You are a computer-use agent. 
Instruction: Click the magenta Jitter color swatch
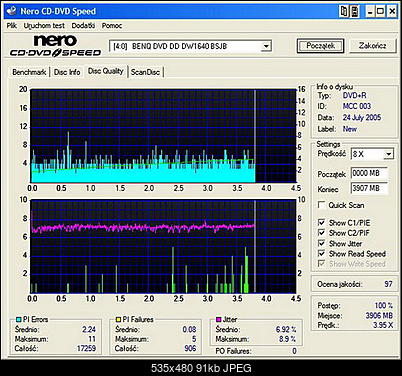tap(219, 319)
